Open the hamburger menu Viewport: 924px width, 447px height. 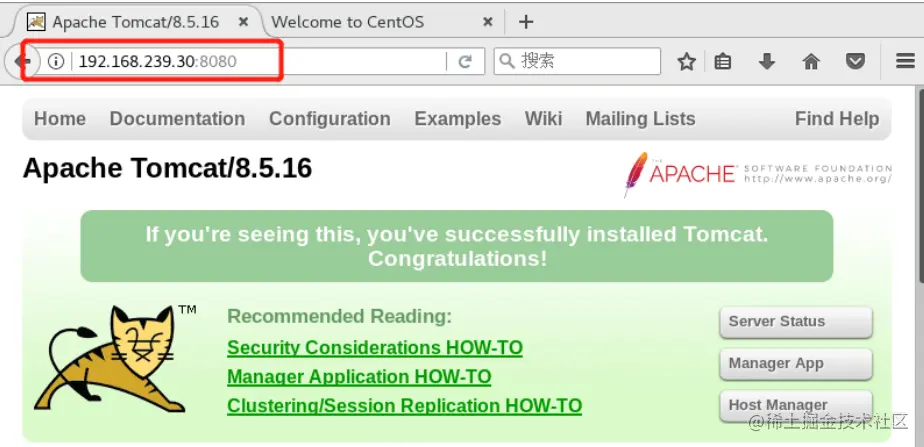905,61
